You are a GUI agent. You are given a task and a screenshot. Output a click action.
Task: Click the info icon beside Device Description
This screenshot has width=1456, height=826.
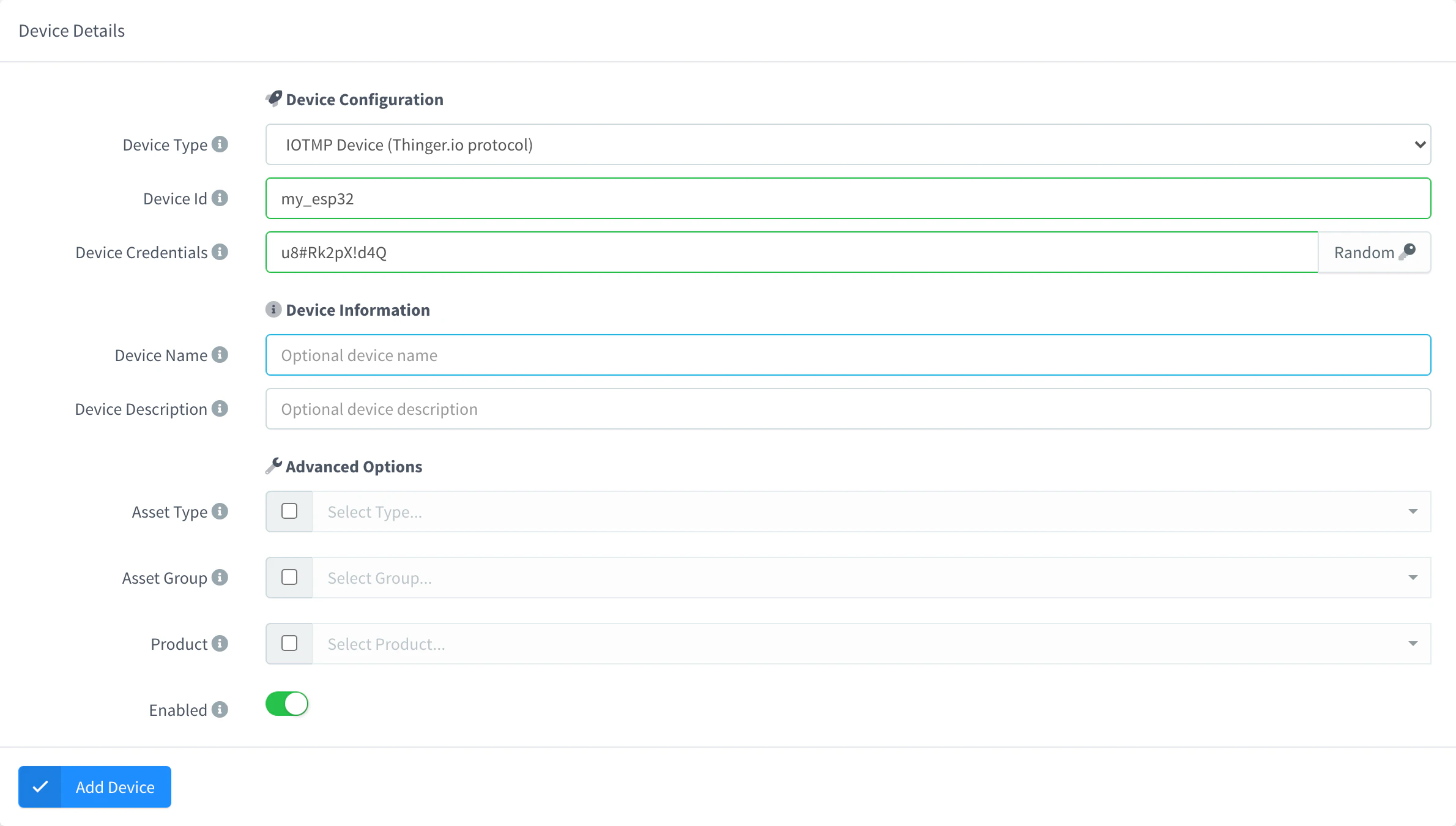coord(220,409)
